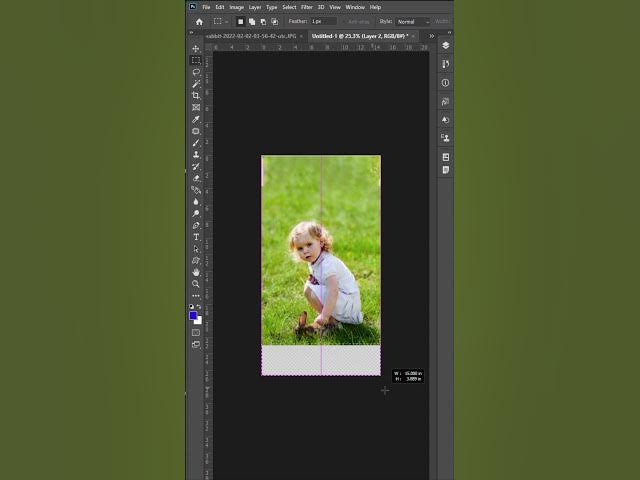This screenshot has height=480, width=640.
Task: Click the foreground blue color swatch
Action: click(x=194, y=315)
